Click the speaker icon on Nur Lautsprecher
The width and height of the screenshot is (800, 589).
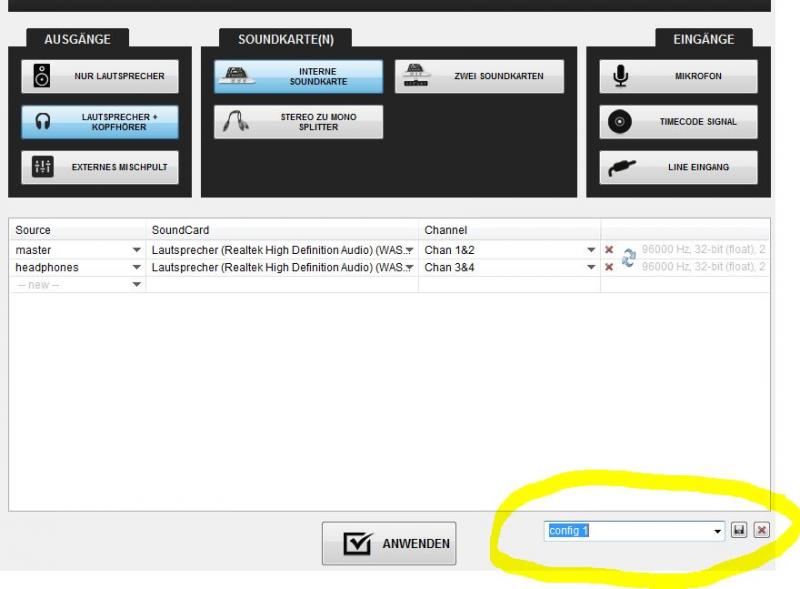tap(42, 76)
